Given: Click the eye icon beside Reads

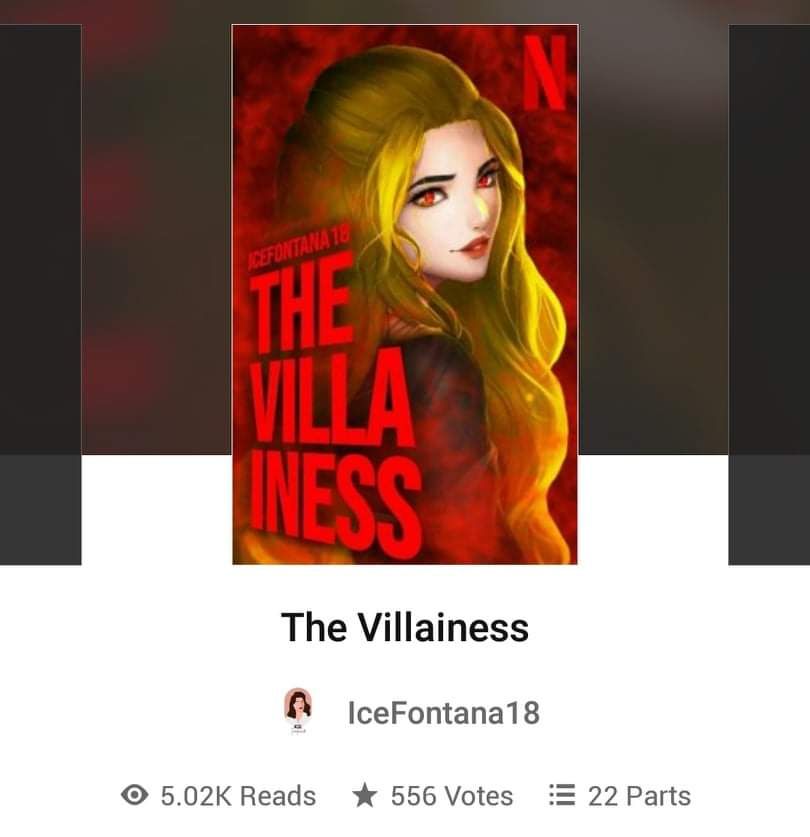Looking at the screenshot, I should 135,795.
